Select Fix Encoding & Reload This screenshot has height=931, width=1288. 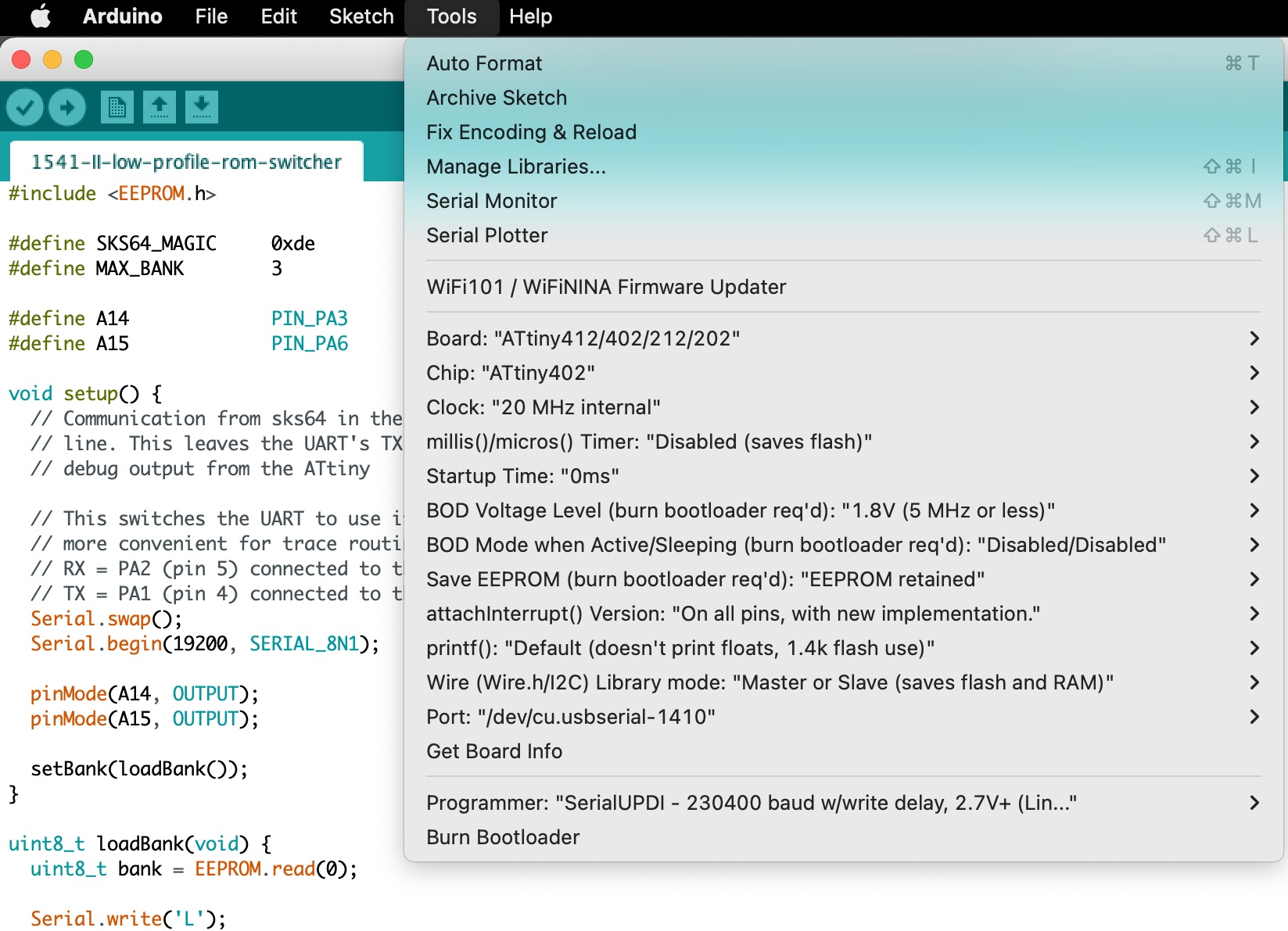click(844, 132)
